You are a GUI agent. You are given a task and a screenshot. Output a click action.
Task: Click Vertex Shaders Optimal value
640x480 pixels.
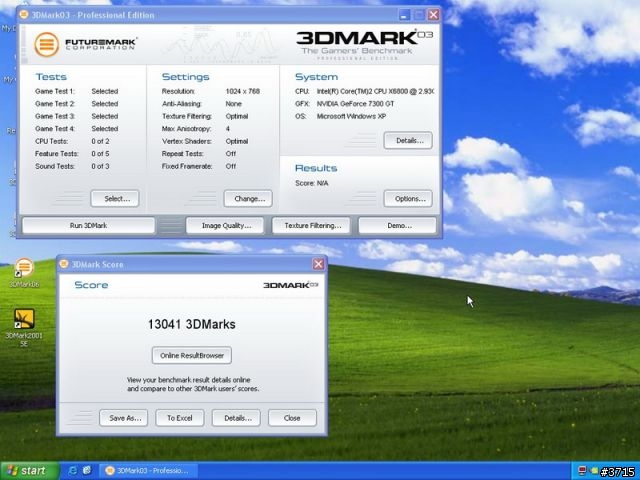(x=237, y=141)
